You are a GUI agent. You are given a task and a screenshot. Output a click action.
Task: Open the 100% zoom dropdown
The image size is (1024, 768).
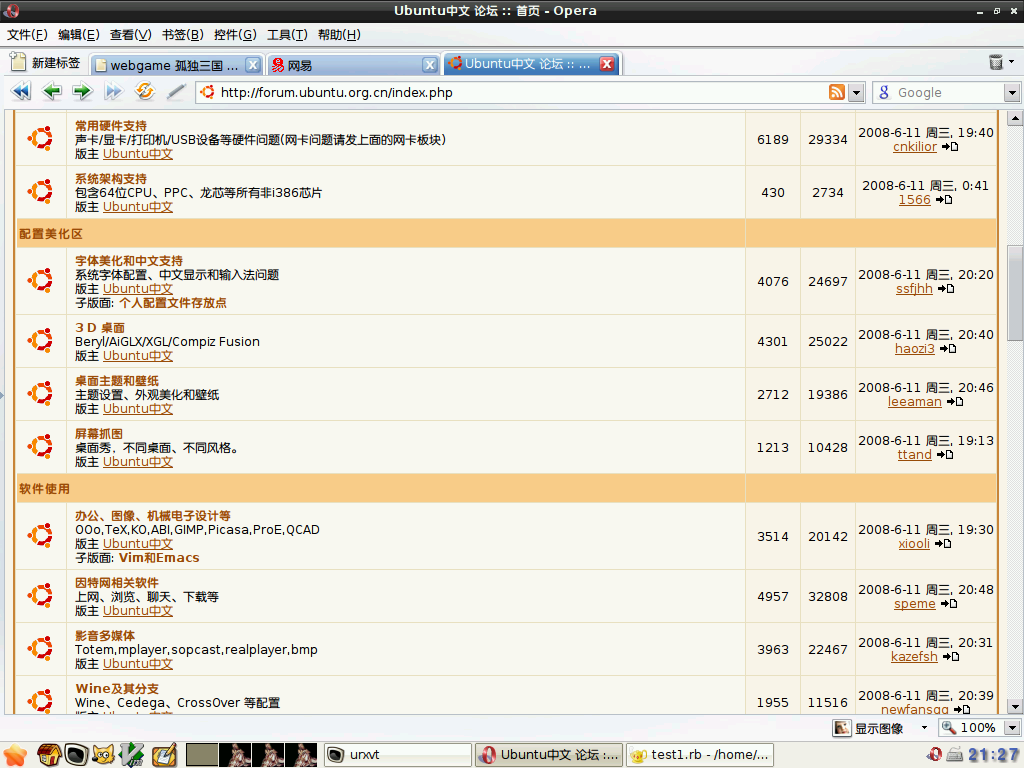(1012, 728)
